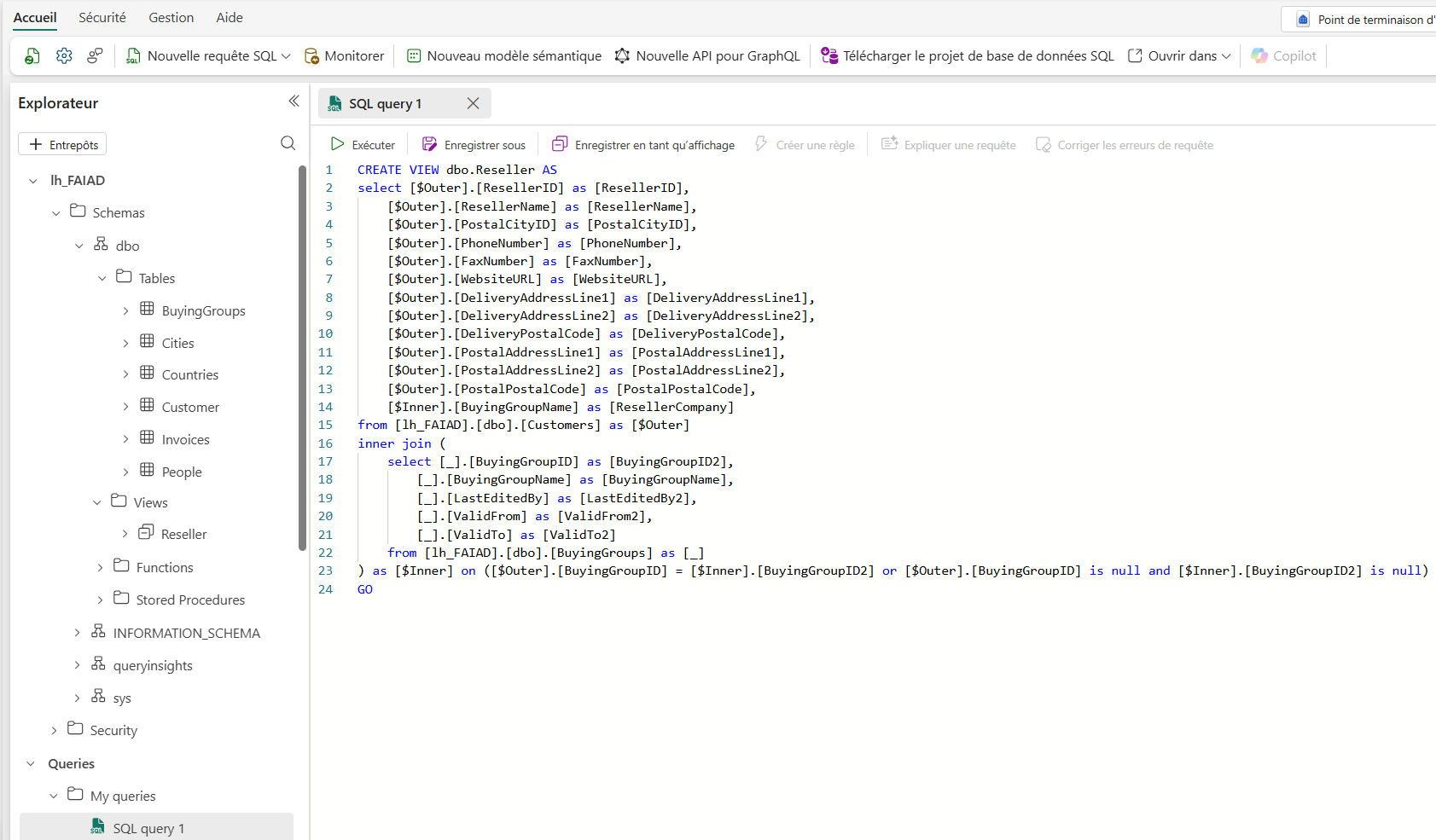Expand the Security folder
This screenshot has width=1436, height=840.
click(x=54, y=730)
